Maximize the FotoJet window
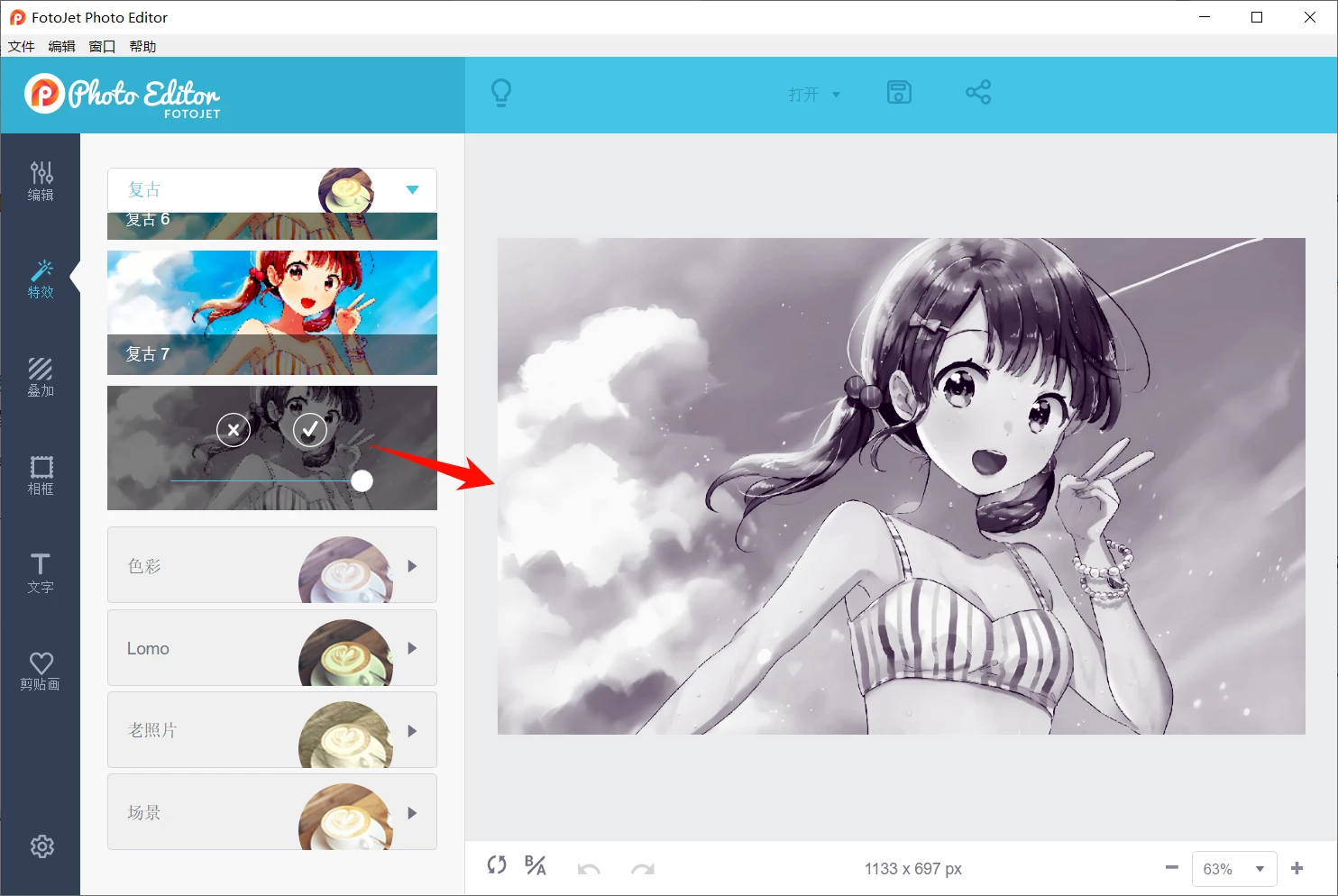1338x896 pixels. pos(1257,17)
